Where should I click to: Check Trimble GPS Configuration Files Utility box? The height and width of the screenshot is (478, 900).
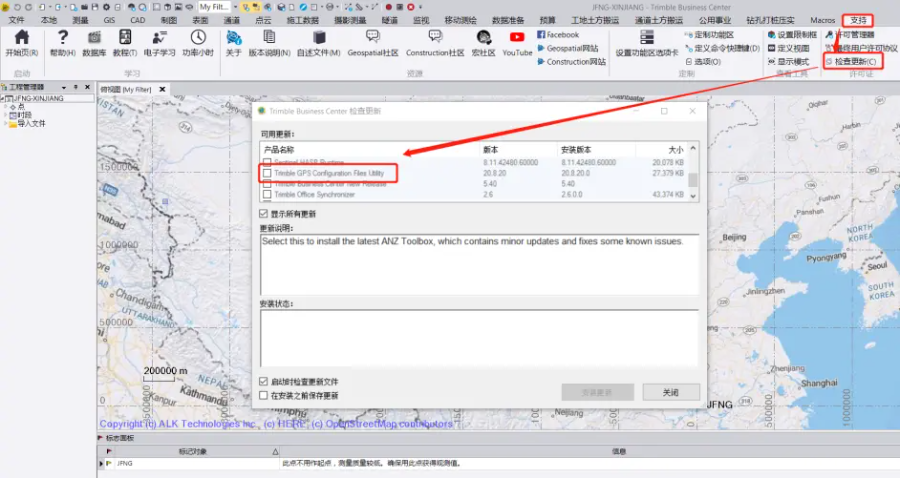267,173
